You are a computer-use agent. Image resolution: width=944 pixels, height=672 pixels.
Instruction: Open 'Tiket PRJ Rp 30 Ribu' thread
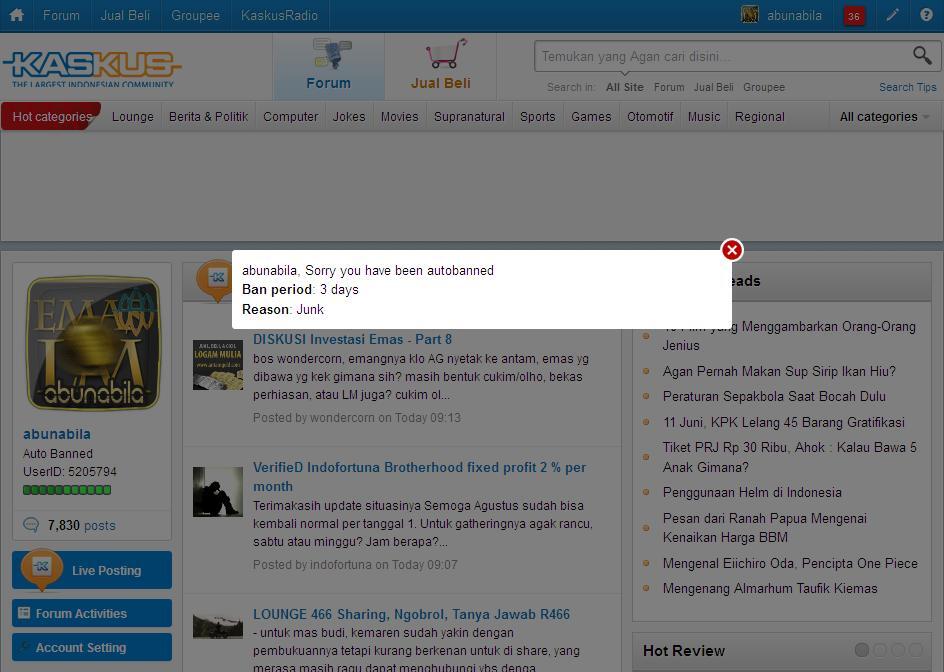pos(790,457)
